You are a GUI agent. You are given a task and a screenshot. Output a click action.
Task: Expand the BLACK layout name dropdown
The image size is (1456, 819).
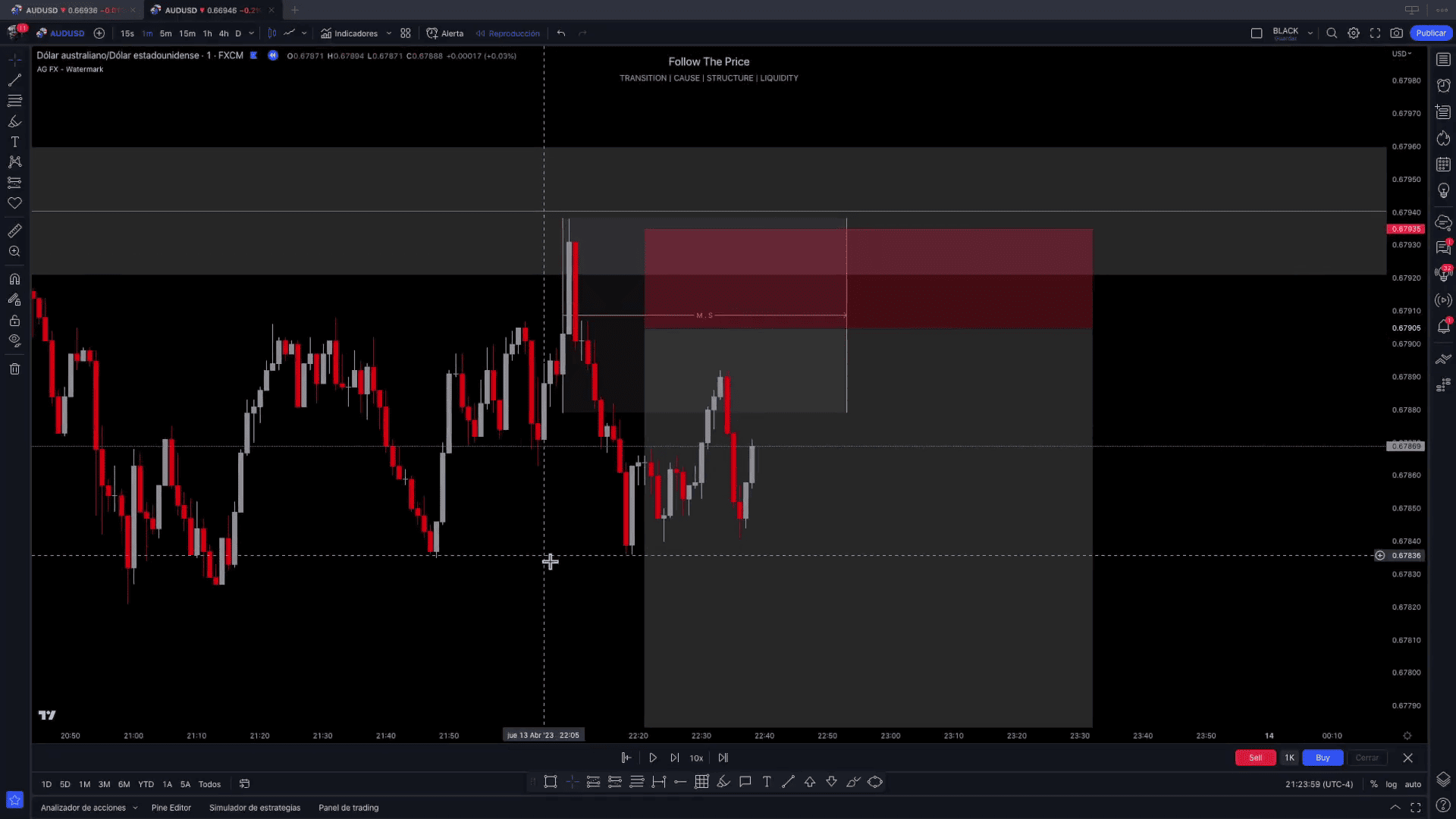tap(1310, 33)
